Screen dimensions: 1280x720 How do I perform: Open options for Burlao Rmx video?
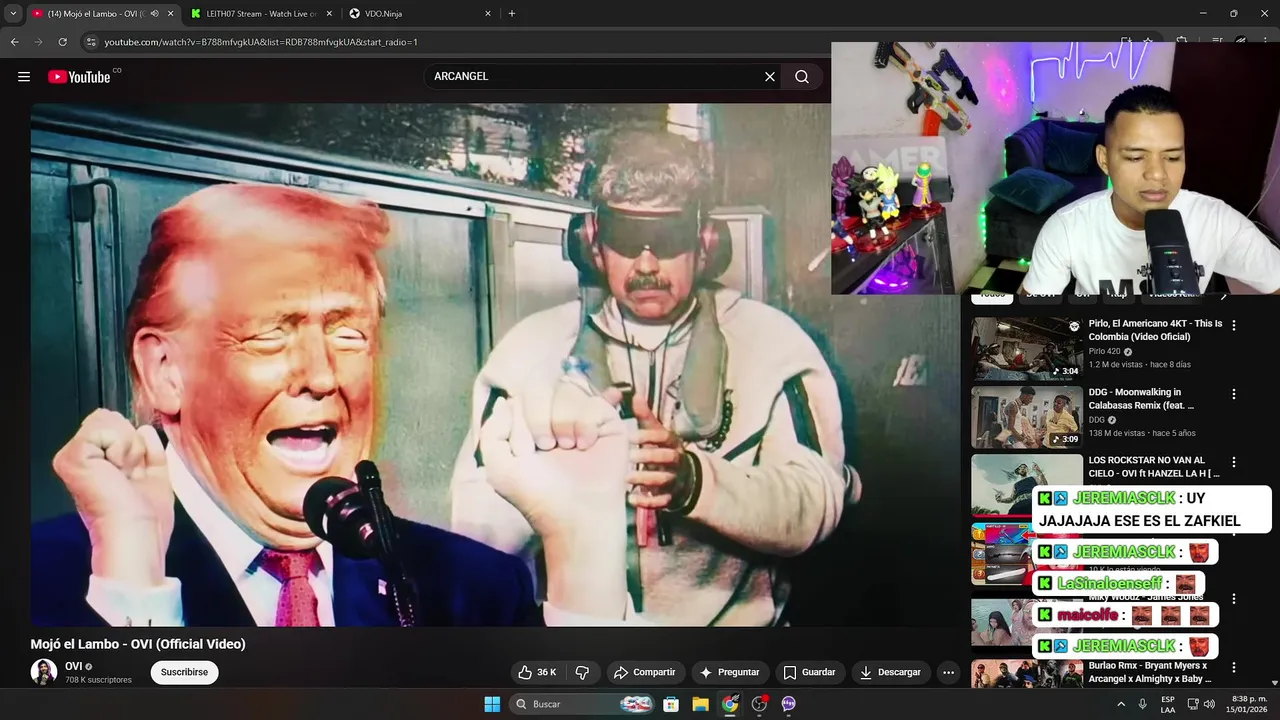tap(1233, 667)
